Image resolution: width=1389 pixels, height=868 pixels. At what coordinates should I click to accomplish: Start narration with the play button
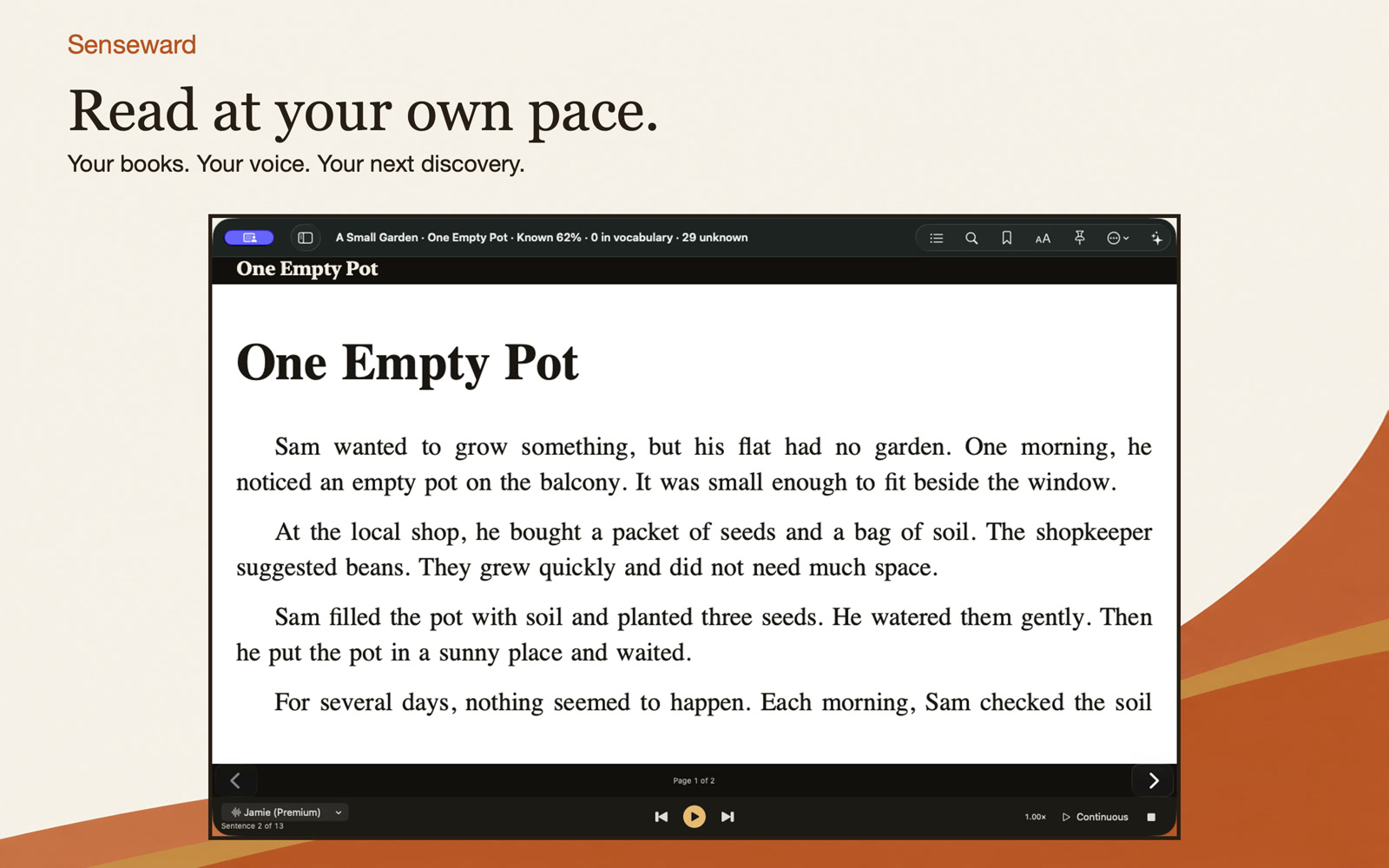coord(694,817)
